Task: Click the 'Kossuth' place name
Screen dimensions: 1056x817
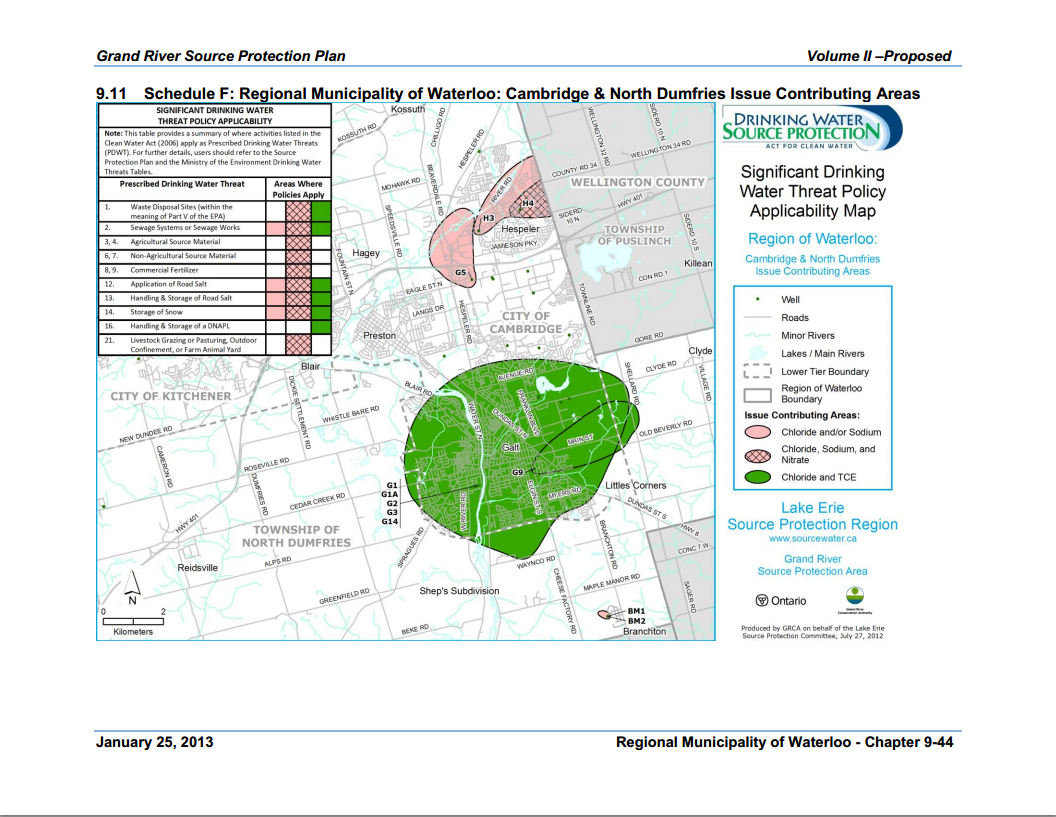Action: pos(407,109)
